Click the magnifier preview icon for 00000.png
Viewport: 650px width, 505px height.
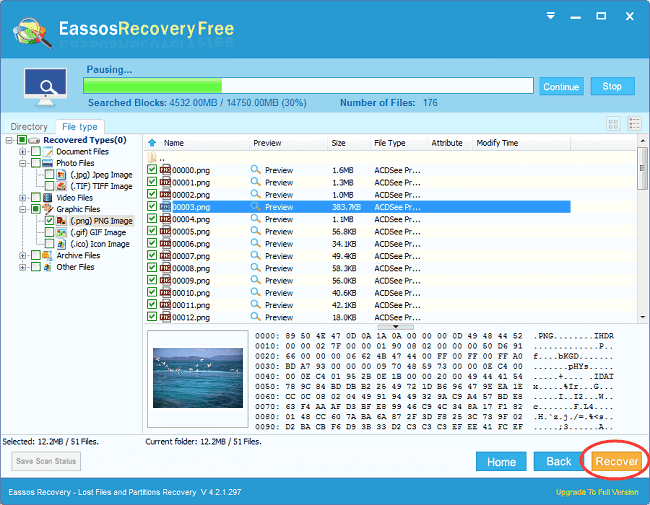click(256, 170)
